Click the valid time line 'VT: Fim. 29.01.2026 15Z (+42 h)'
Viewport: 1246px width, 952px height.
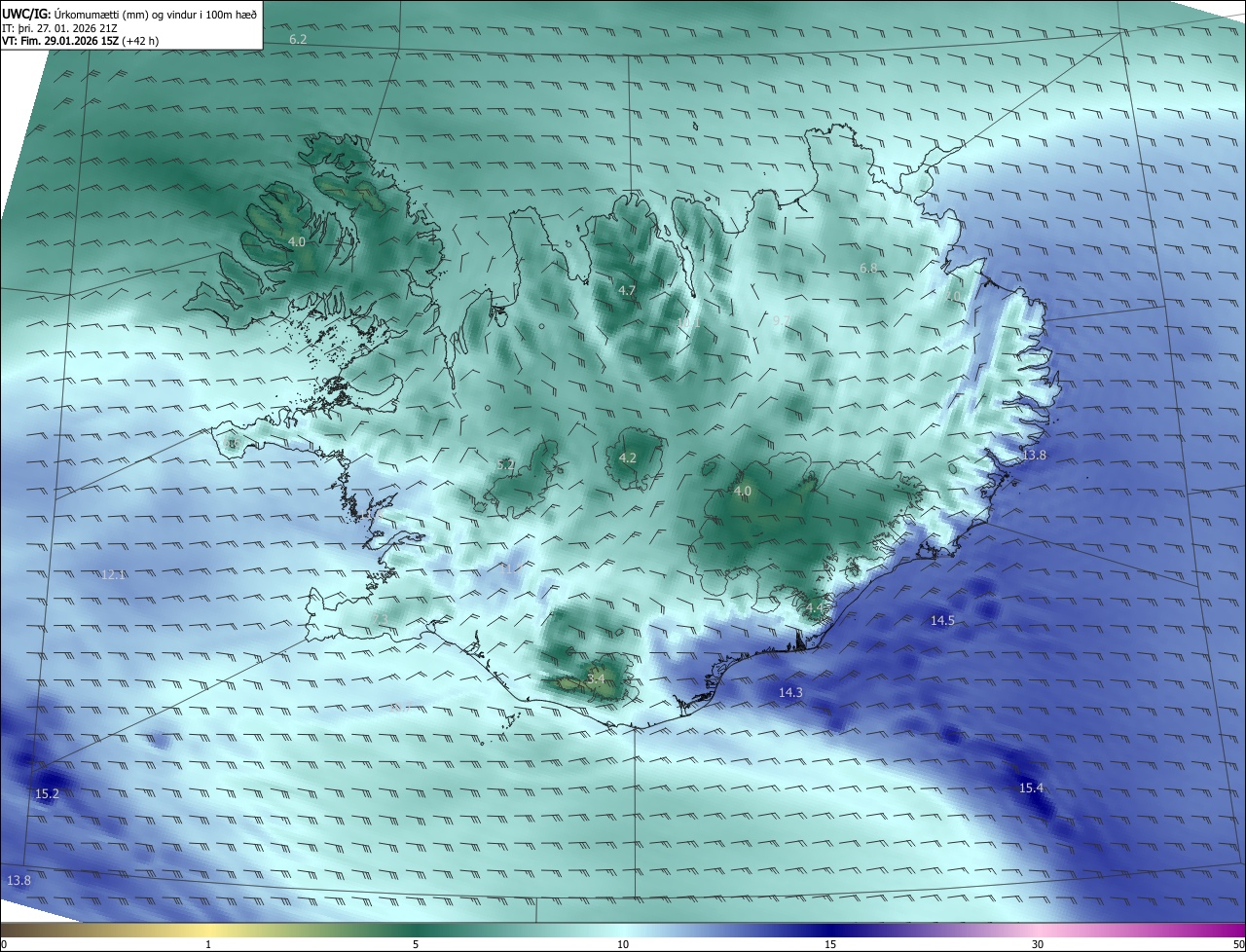pyautogui.click(x=81, y=42)
